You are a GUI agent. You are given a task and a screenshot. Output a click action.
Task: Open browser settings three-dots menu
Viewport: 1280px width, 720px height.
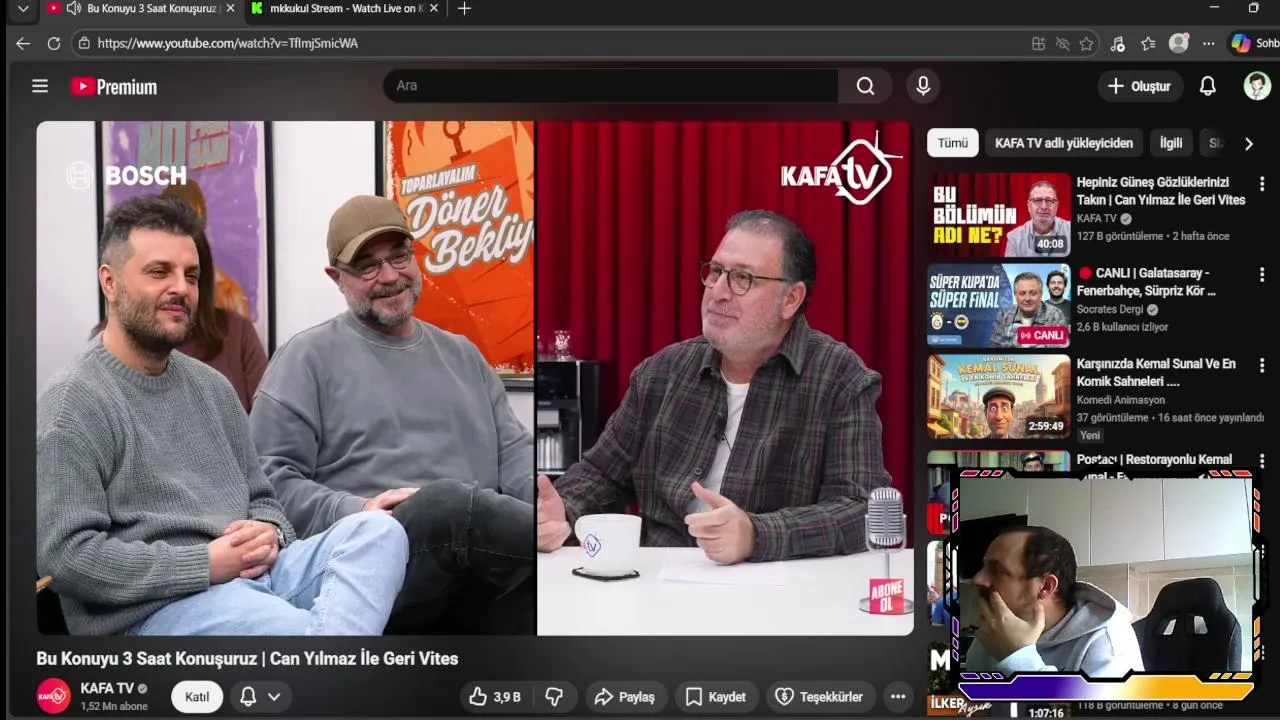[1209, 43]
